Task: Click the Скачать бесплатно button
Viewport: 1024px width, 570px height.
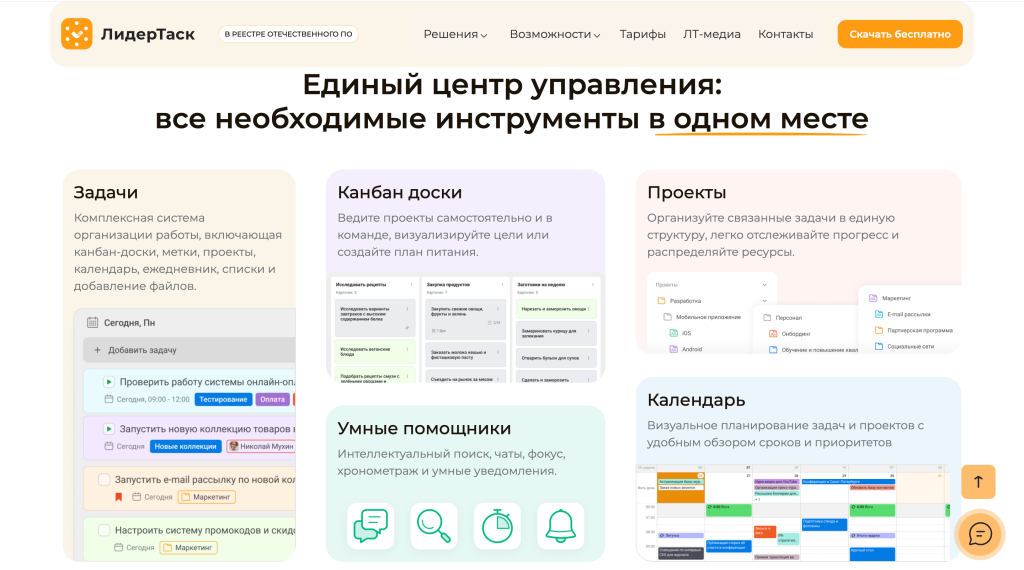Action: point(900,34)
